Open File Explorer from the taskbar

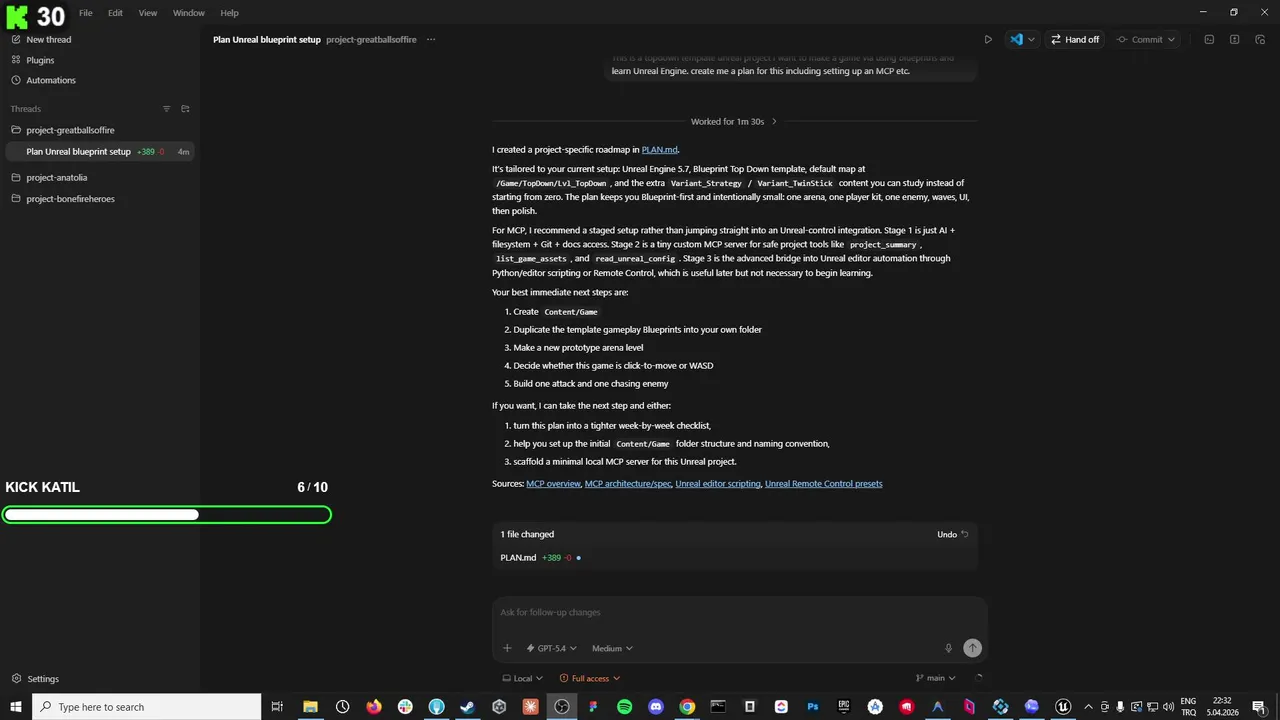[310, 707]
